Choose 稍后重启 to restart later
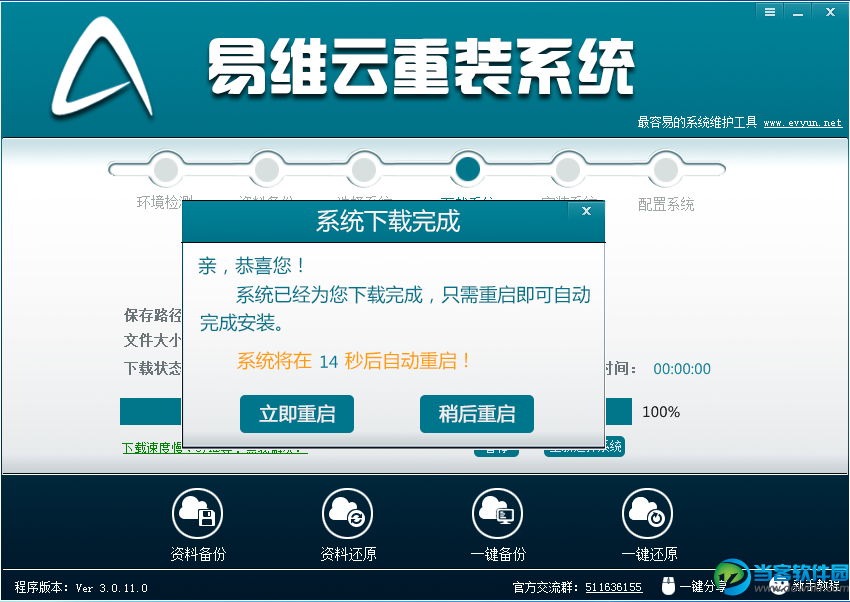 476,414
